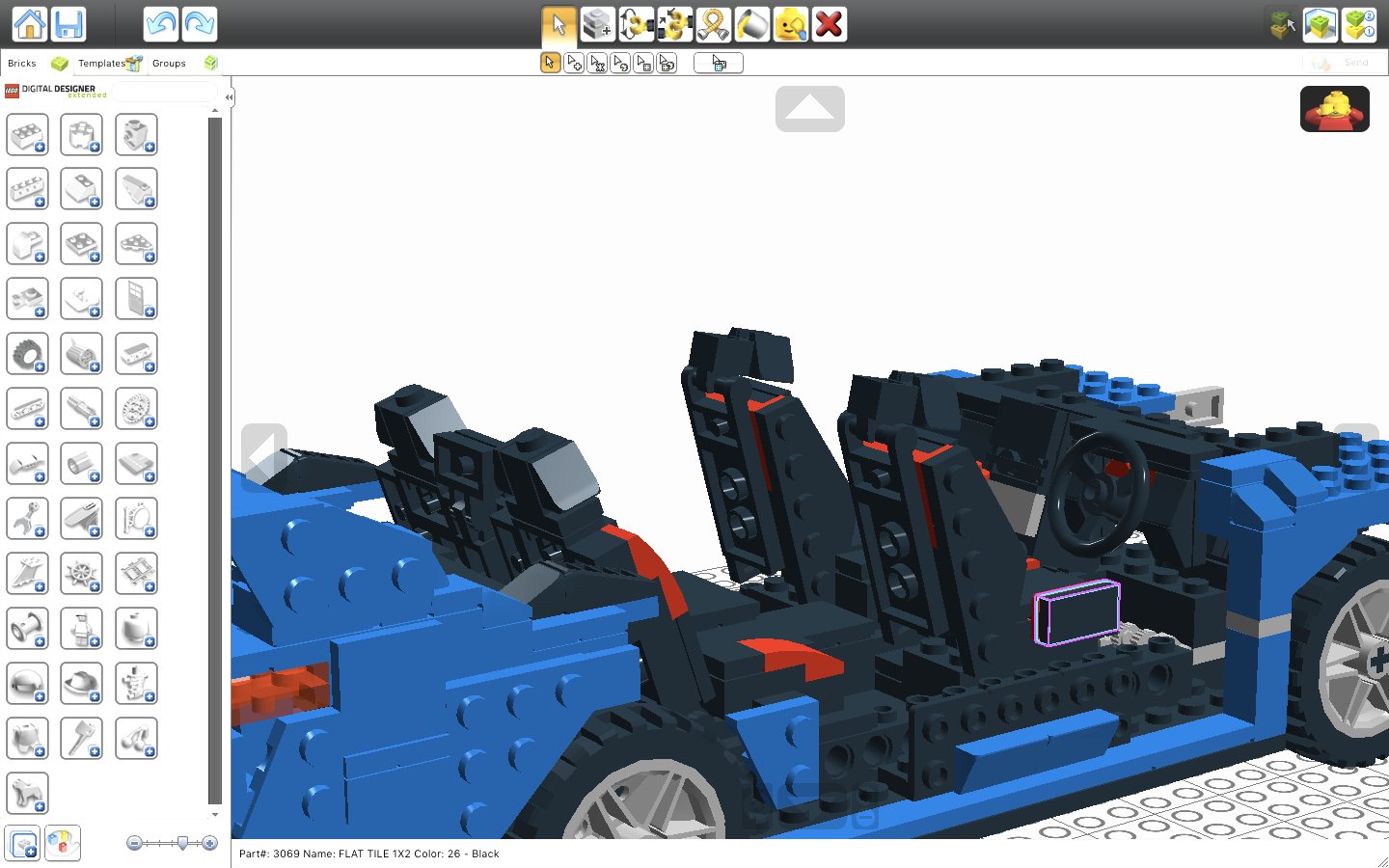
Task: Choose shape and color selection sub-tool
Action: [x=667, y=63]
